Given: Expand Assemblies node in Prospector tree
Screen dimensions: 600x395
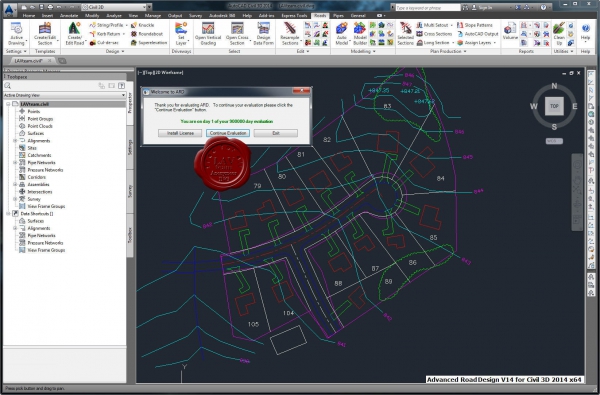Looking at the screenshot, I should coord(15,184).
